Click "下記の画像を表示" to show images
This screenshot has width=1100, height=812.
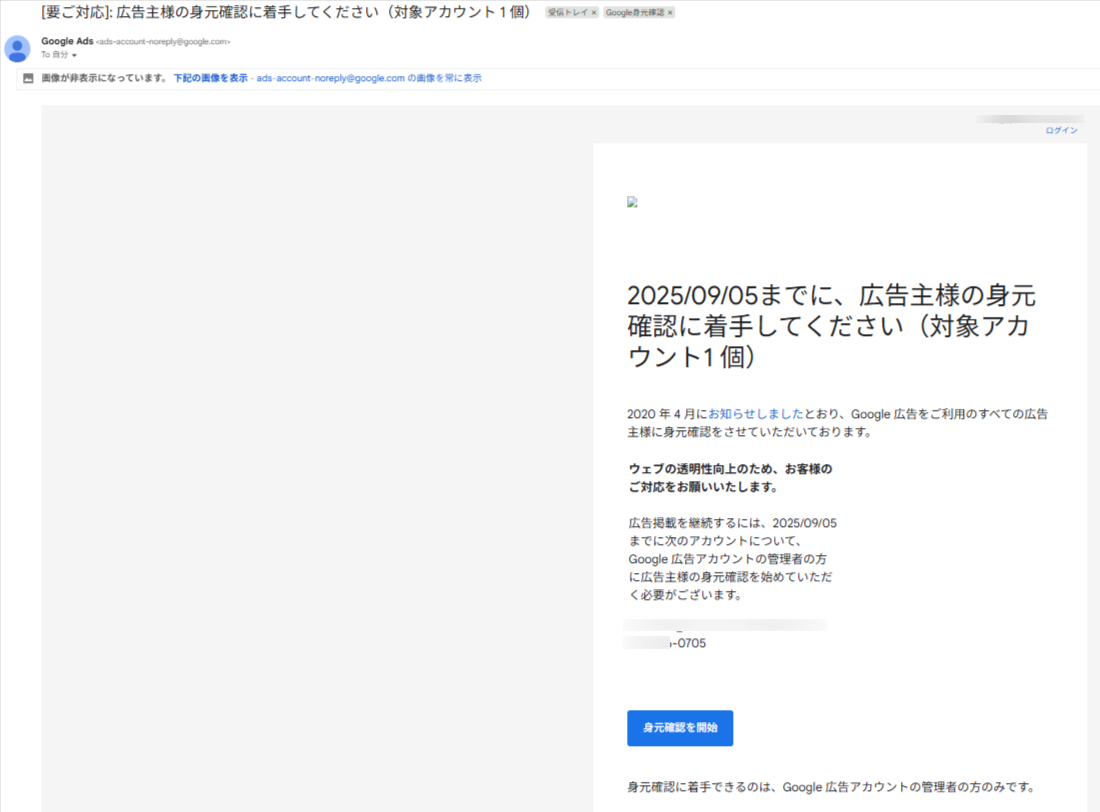tap(210, 78)
